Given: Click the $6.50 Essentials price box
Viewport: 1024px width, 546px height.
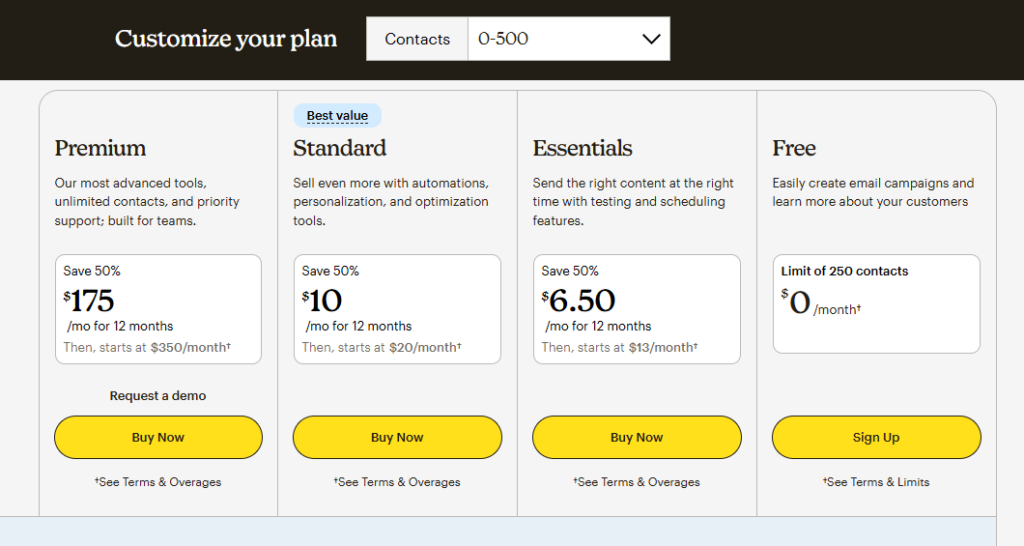Looking at the screenshot, I should [x=637, y=309].
